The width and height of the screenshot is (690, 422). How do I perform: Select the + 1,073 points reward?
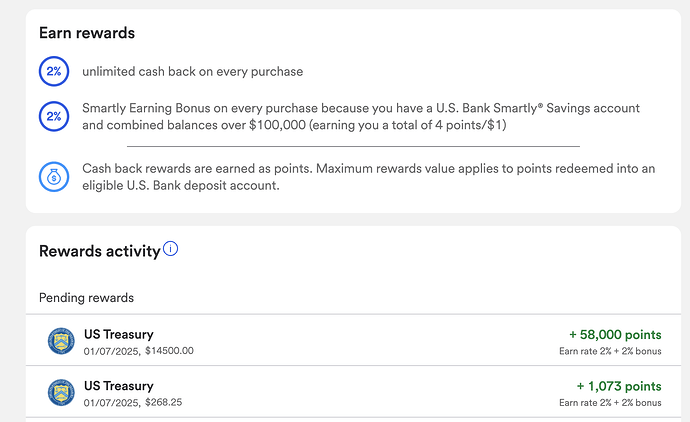tap(619, 386)
